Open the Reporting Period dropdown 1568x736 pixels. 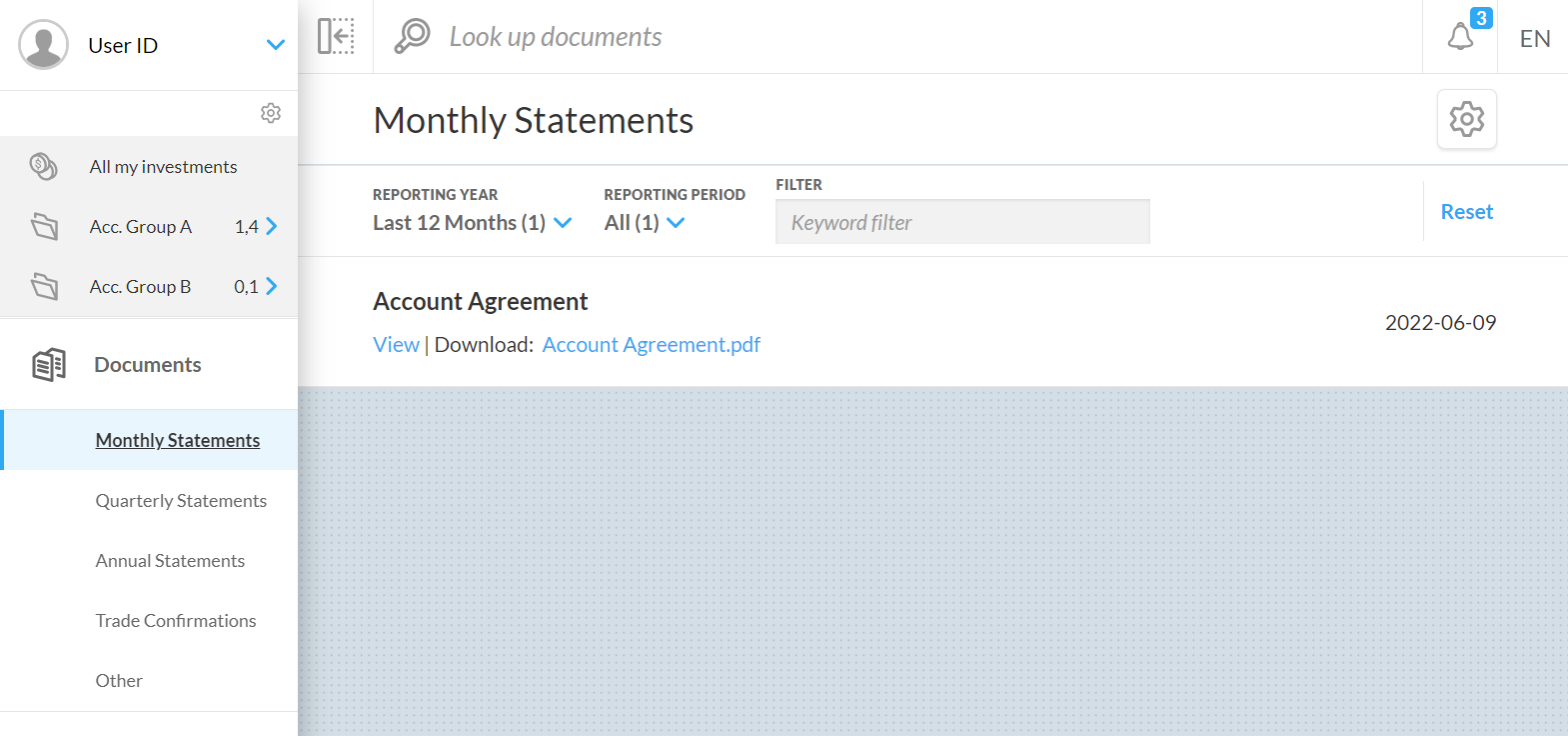[645, 223]
